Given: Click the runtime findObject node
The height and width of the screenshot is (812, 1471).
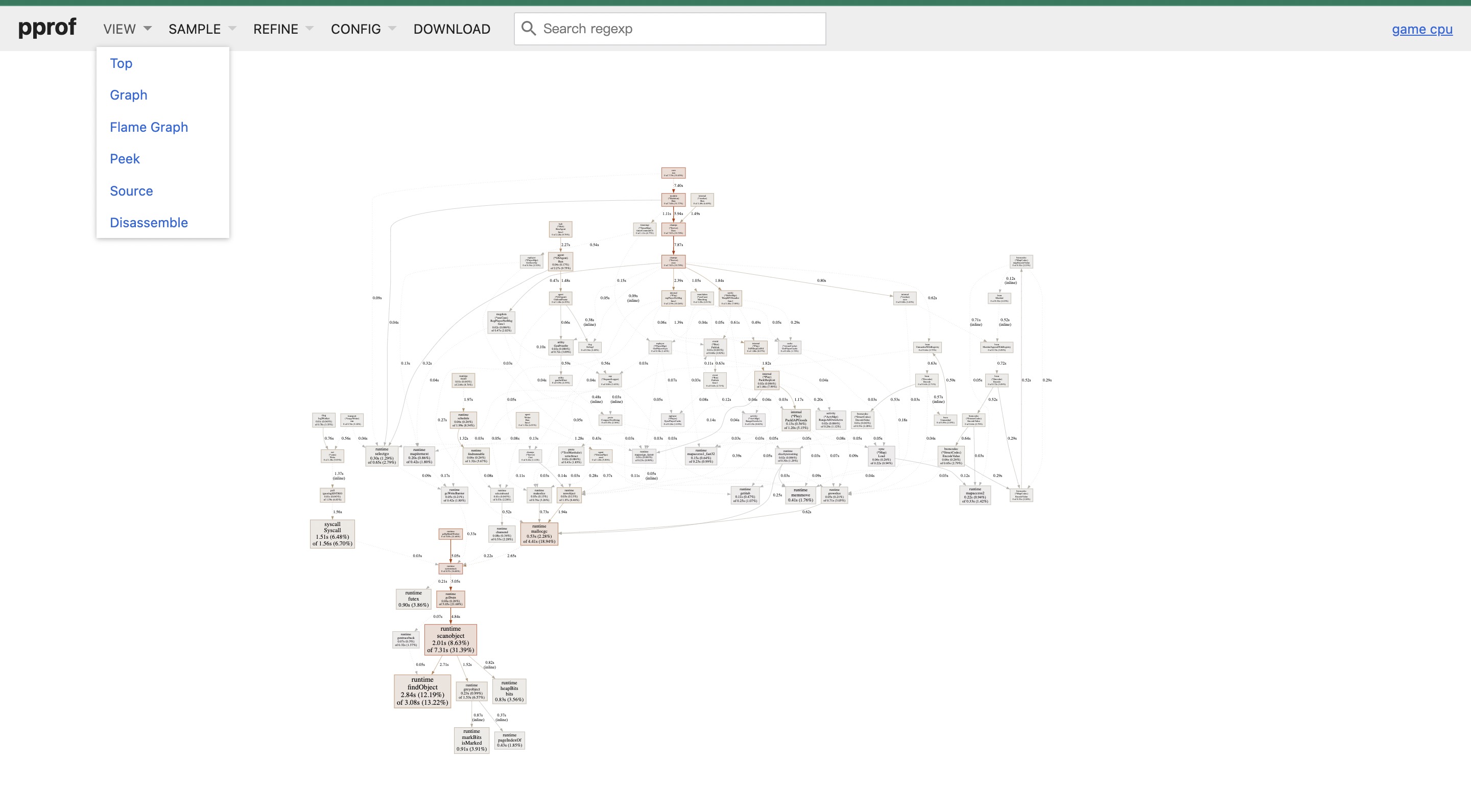Looking at the screenshot, I should click(422, 691).
